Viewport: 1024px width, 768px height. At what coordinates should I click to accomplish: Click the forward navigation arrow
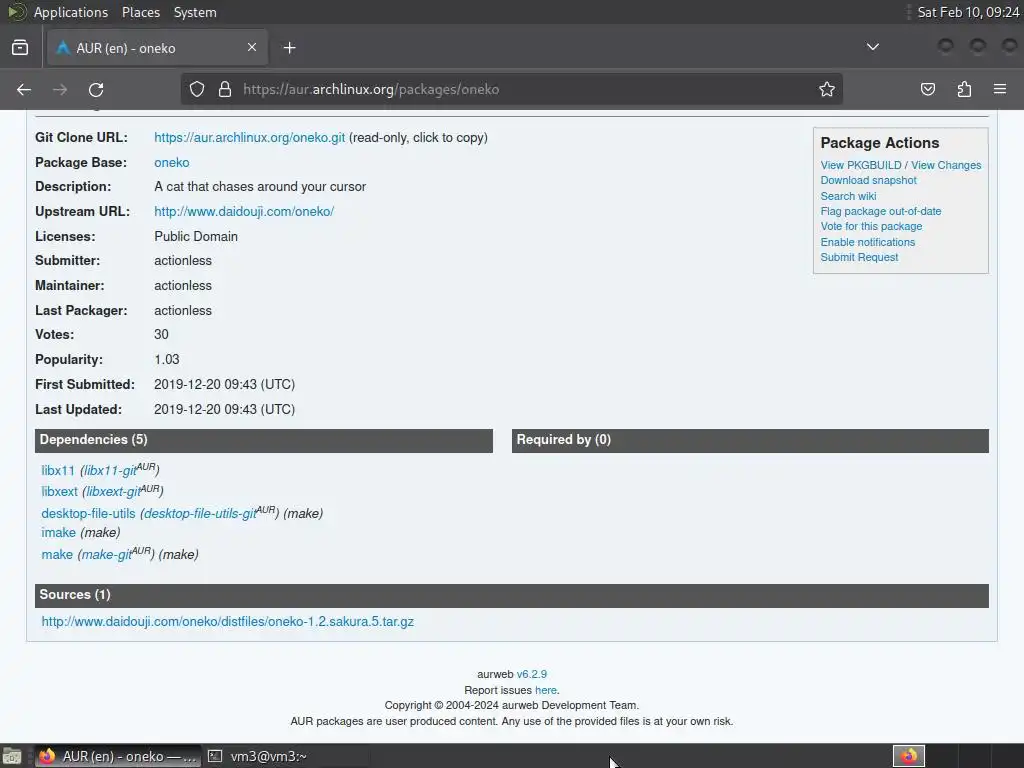point(60,89)
